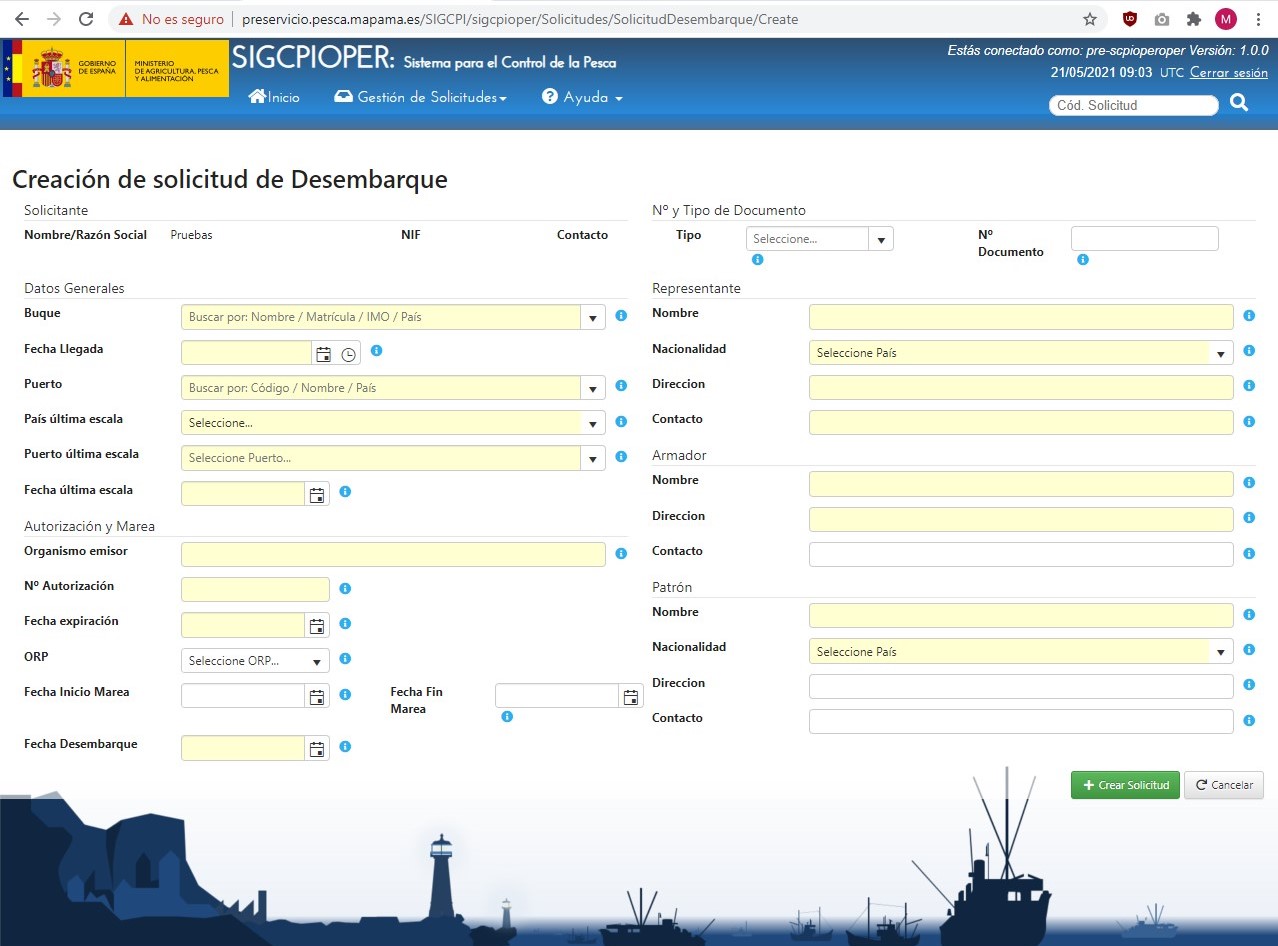
Task: Open calendar for Fecha expiración
Action: [317, 626]
